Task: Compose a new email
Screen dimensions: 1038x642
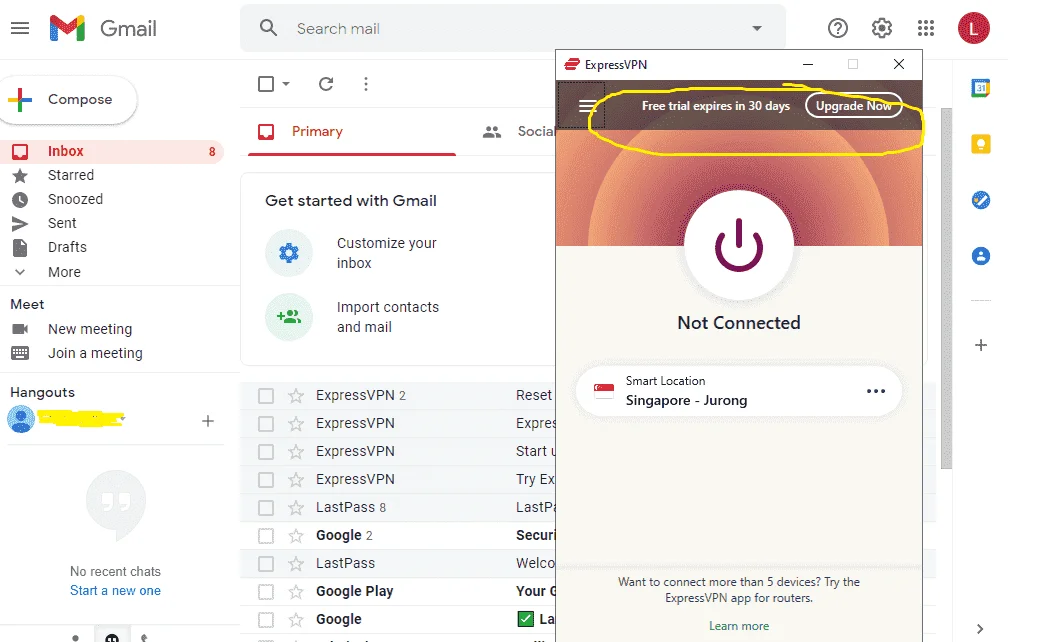Action: [68, 99]
